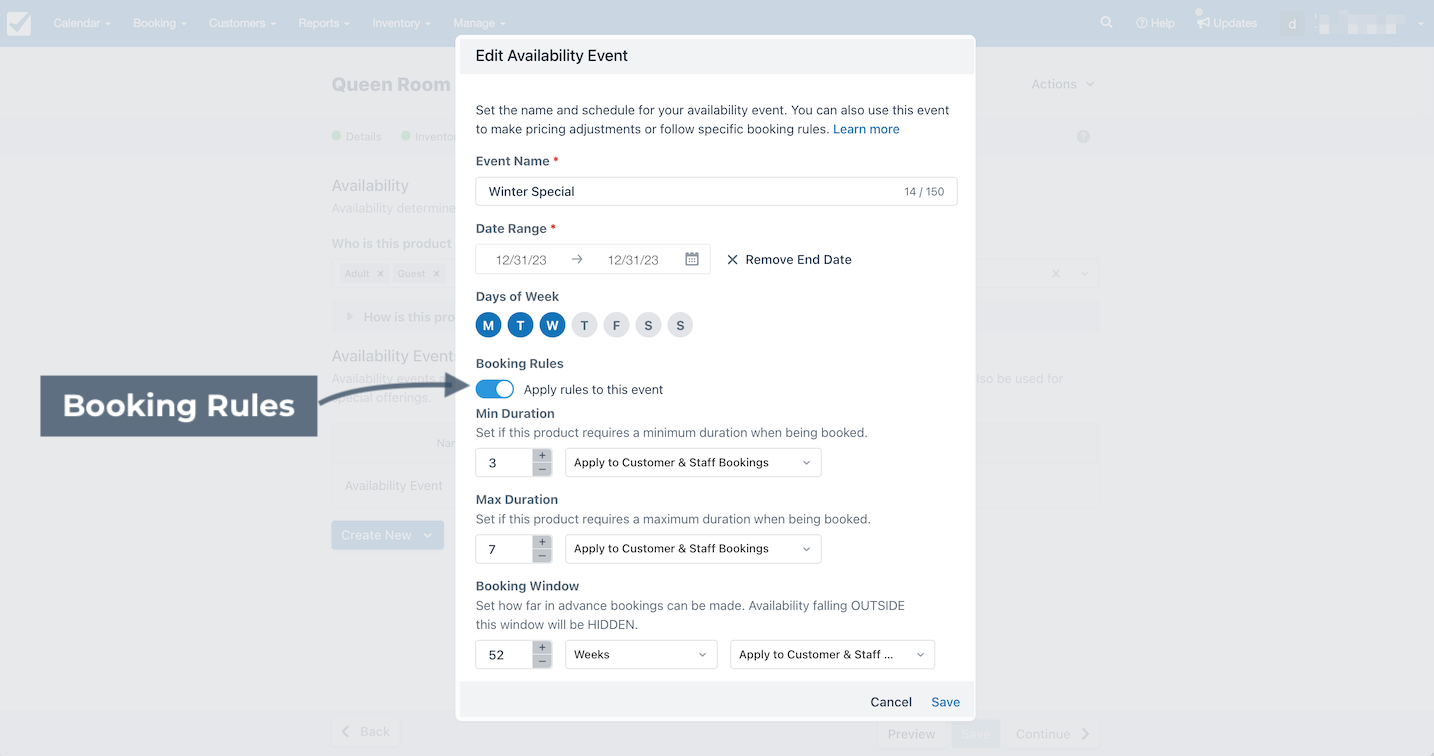The image size is (1434, 756).
Task: Increase Max Duration with plus button
Action: [542, 542]
